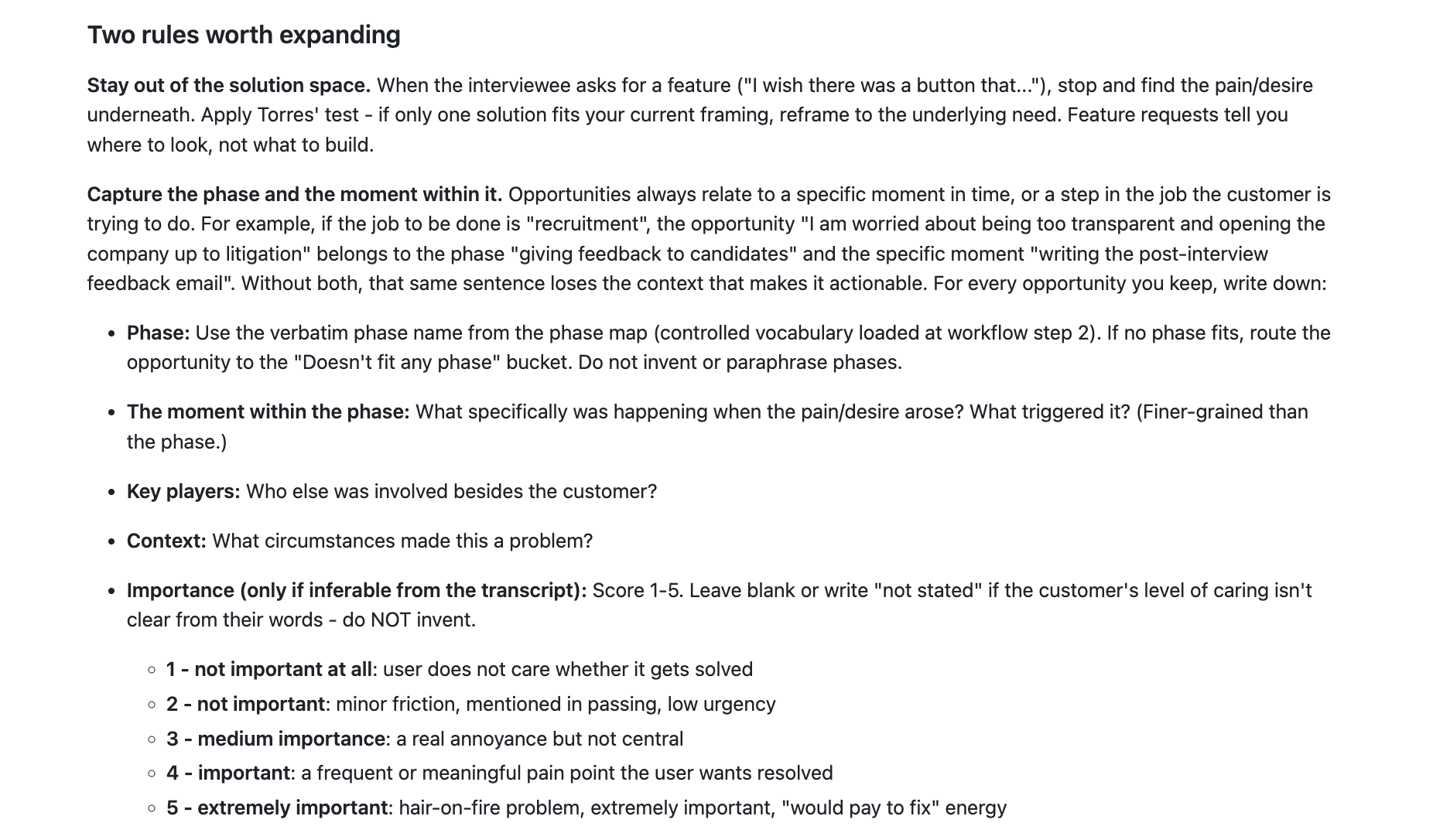Click "The moment within the phase:" label
Image resolution: width=1450 pixels, height=840 pixels.
268,411
